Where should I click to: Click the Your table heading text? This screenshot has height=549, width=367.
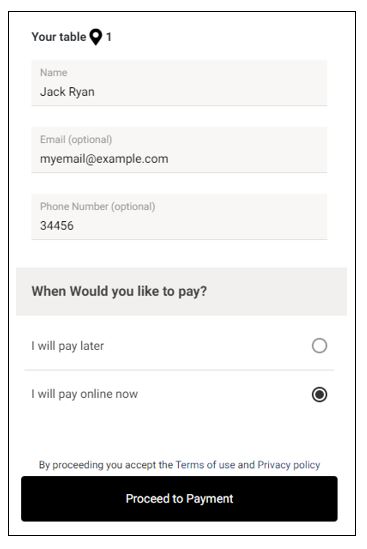58,37
